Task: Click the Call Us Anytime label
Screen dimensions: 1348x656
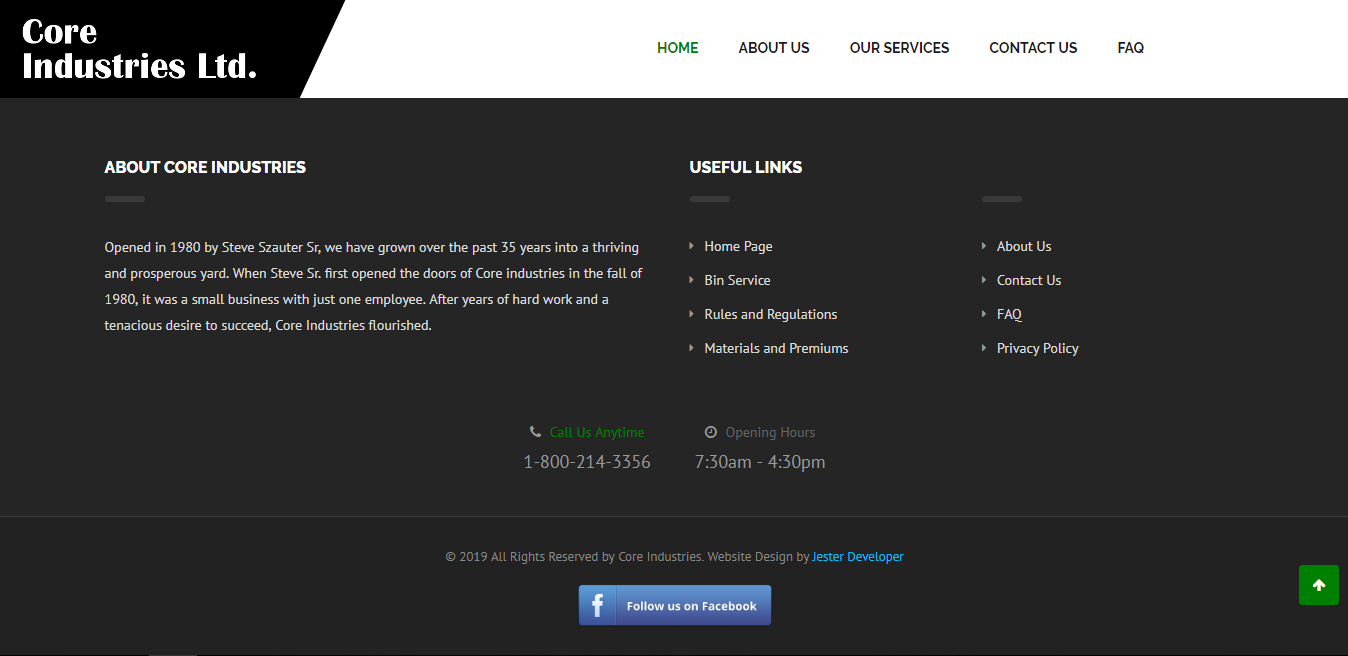Action: coord(597,432)
